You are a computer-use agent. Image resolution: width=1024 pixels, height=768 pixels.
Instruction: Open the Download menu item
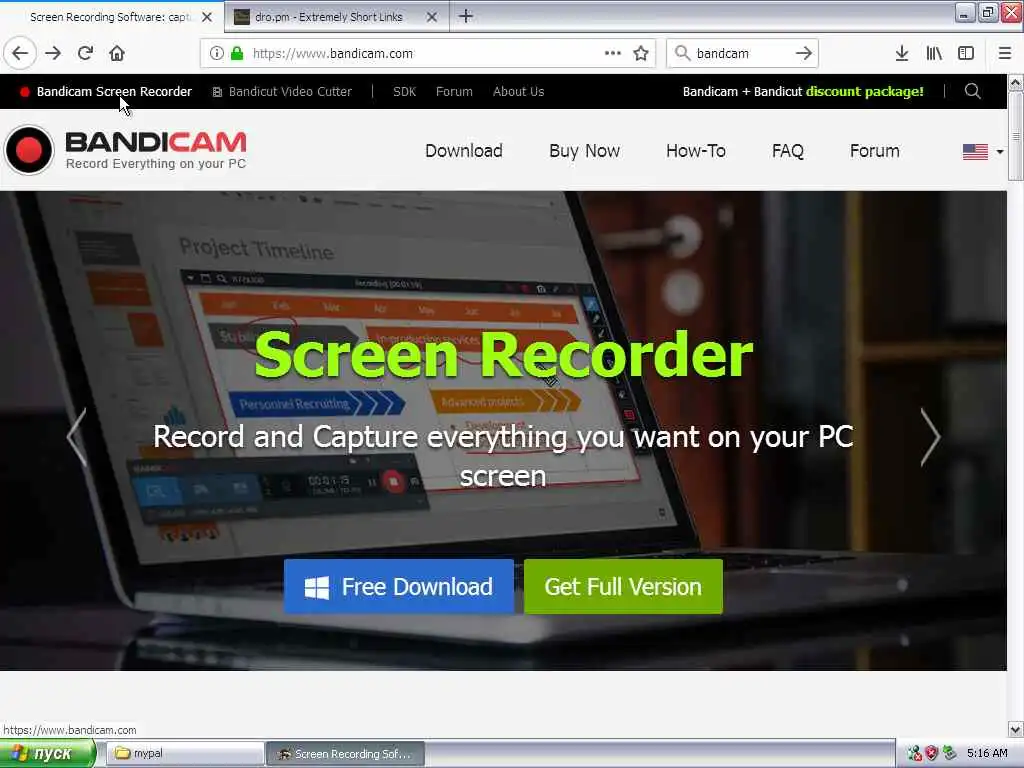464,151
